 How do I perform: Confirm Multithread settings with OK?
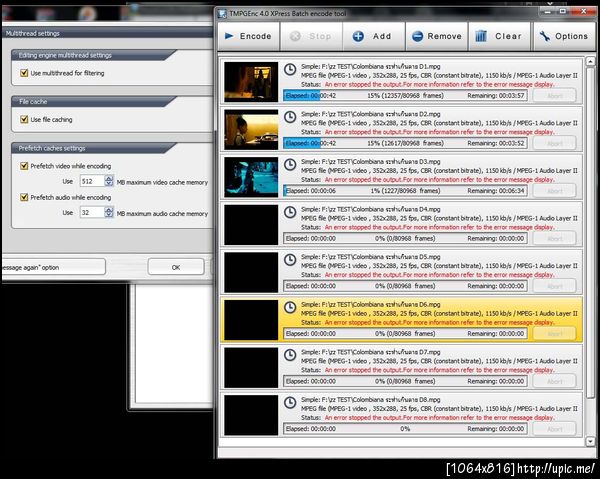tap(176, 267)
